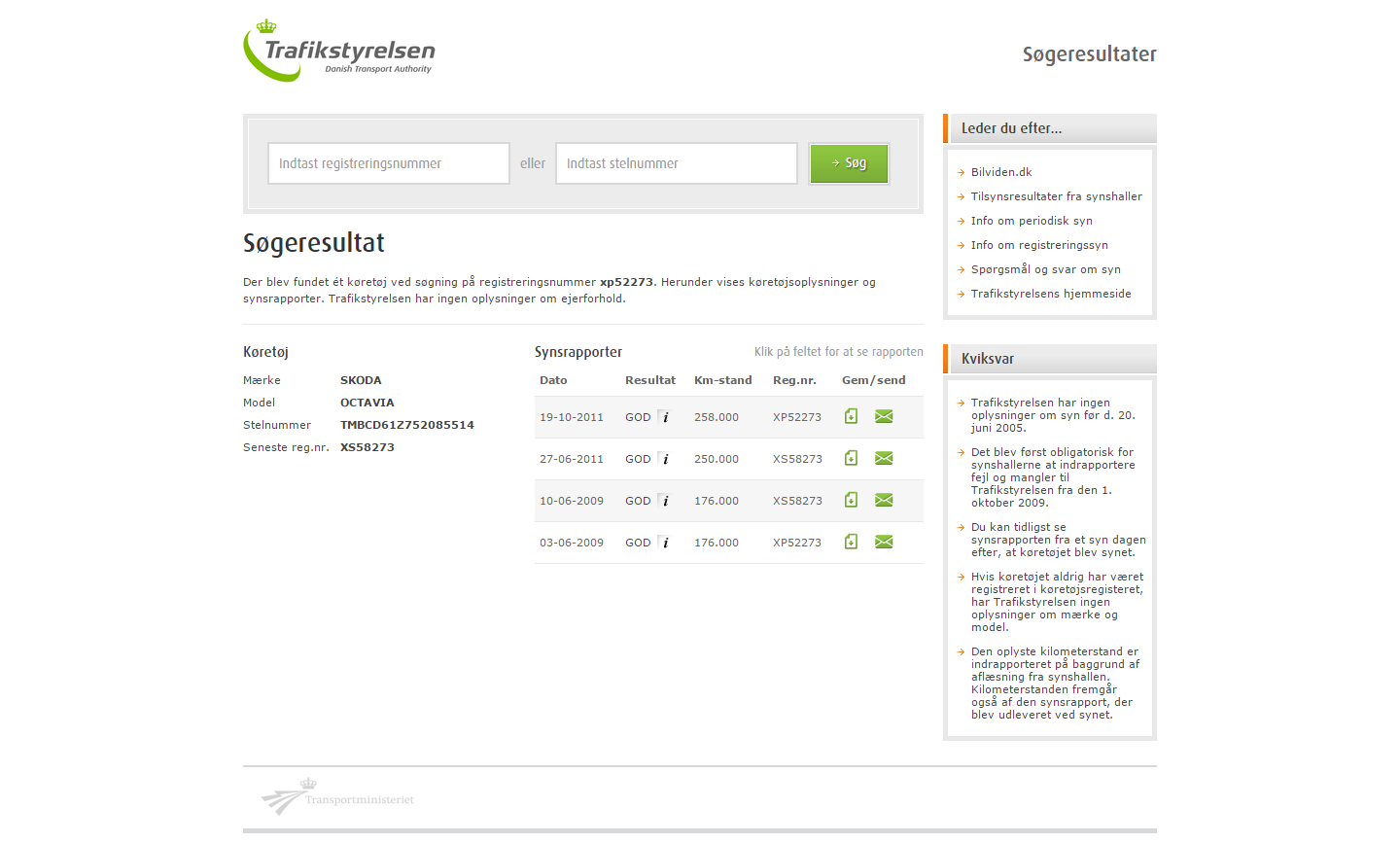Open Tilsynsresultater fra synshaller link
The image size is (1400, 843).
pos(1056,196)
